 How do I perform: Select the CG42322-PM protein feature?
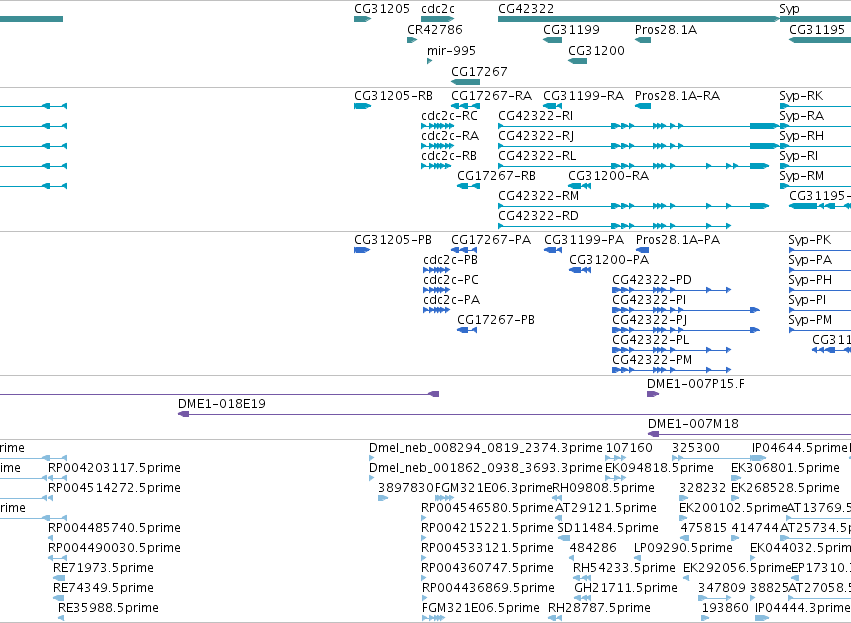(671, 370)
